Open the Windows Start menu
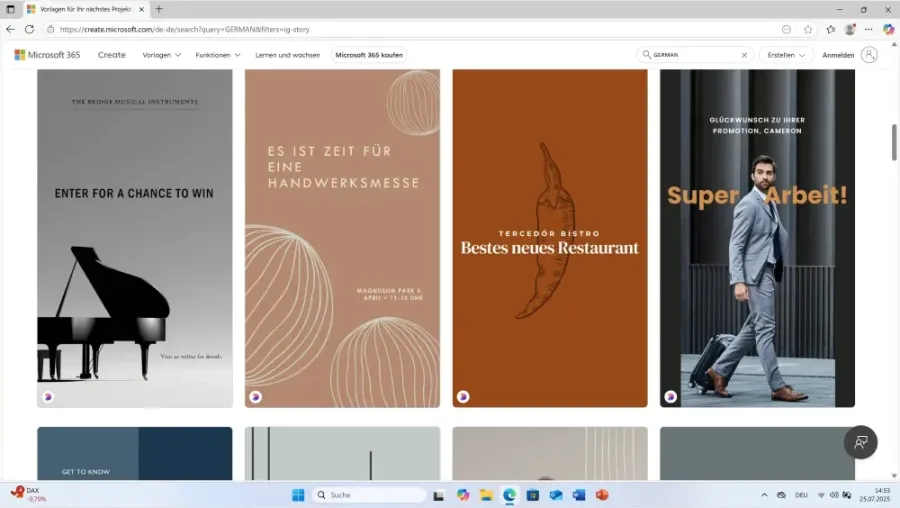This screenshot has height=508, width=900. tap(298, 495)
